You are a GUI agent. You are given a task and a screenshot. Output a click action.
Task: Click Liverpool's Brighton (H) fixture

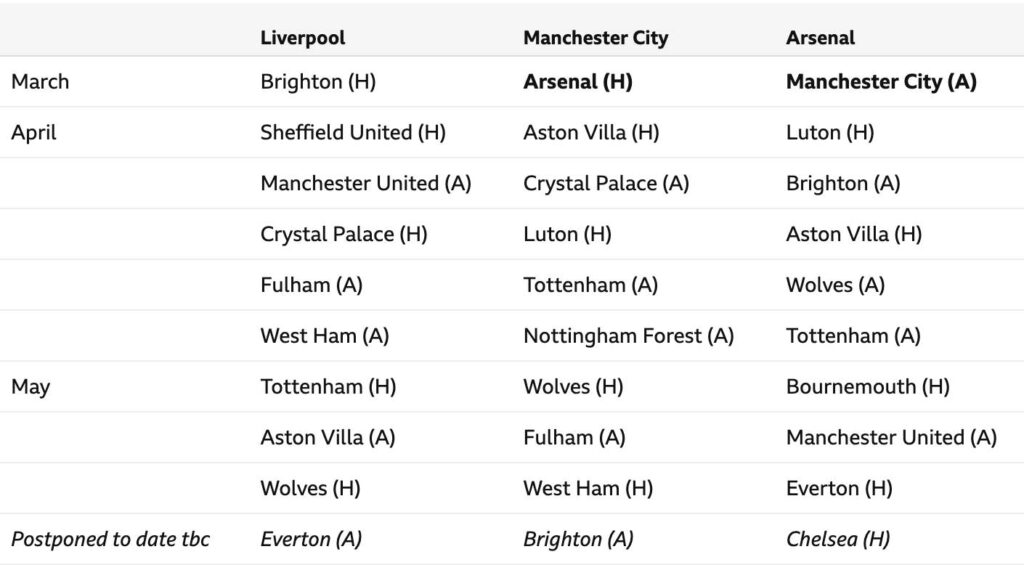point(318,82)
